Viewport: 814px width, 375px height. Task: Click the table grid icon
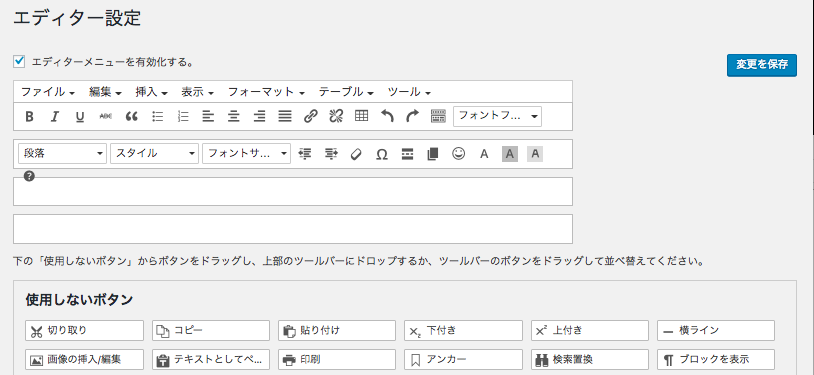(361, 117)
